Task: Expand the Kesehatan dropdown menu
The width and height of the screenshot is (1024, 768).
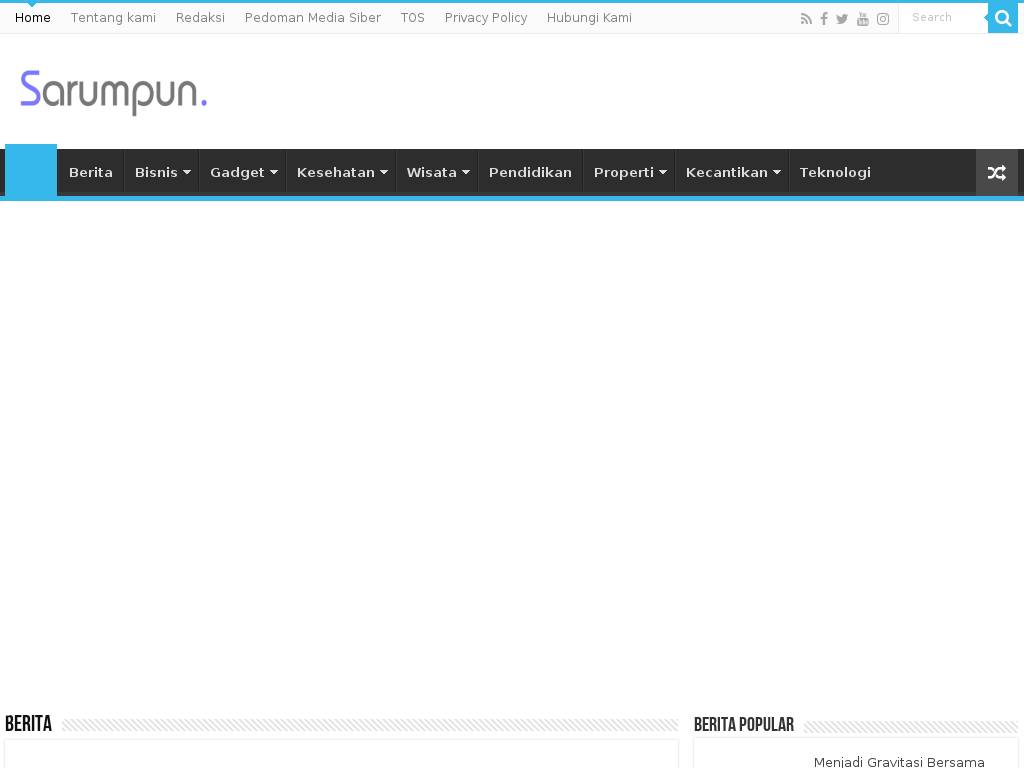Action: 341,172
